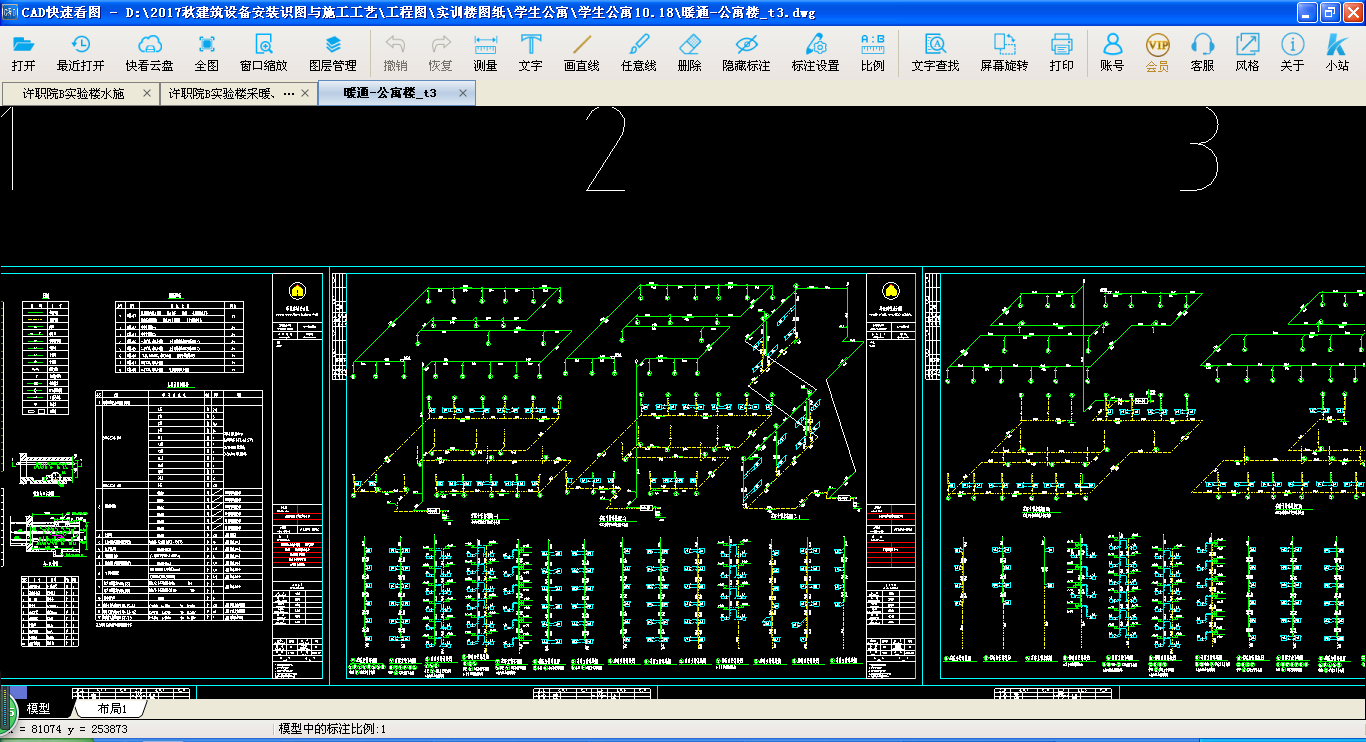Switch to the 许职院B实验楼水施 tab
The height and width of the screenshot is (742, 1366).
click(x=73, y=93)
